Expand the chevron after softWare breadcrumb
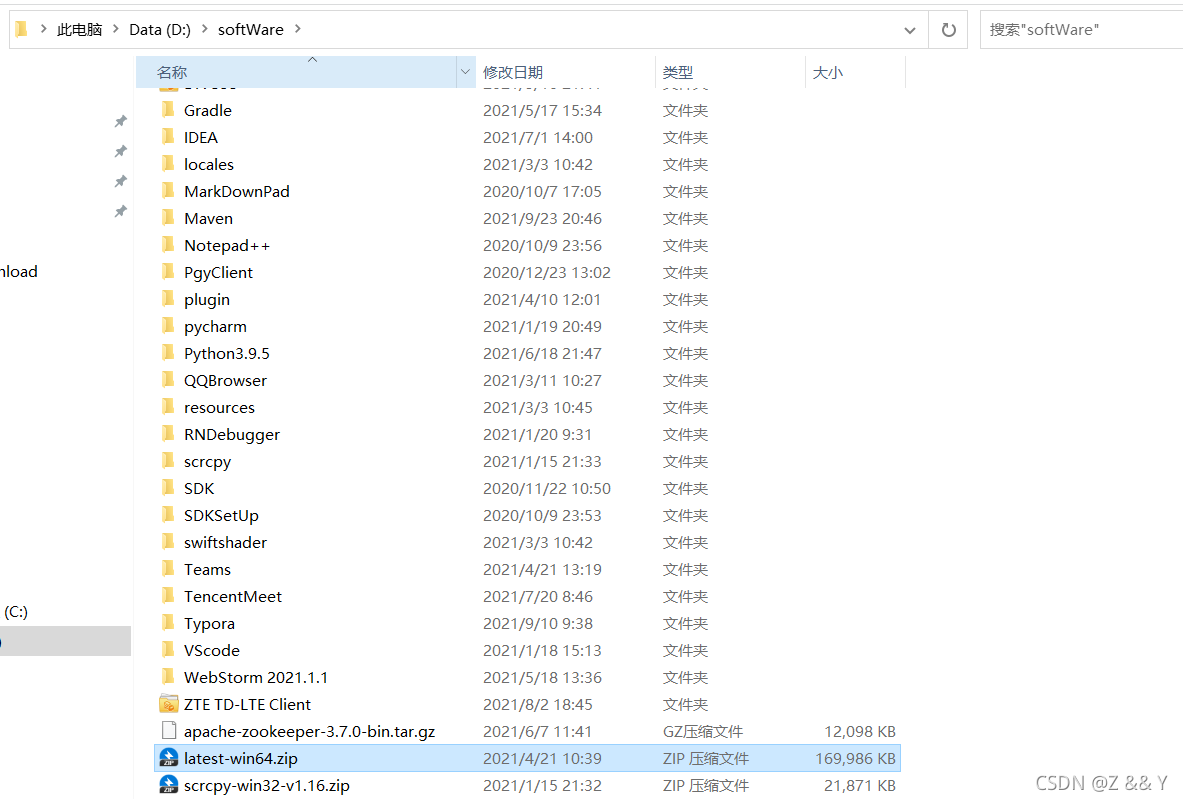1183x801 pixels. tap(297, 29)
